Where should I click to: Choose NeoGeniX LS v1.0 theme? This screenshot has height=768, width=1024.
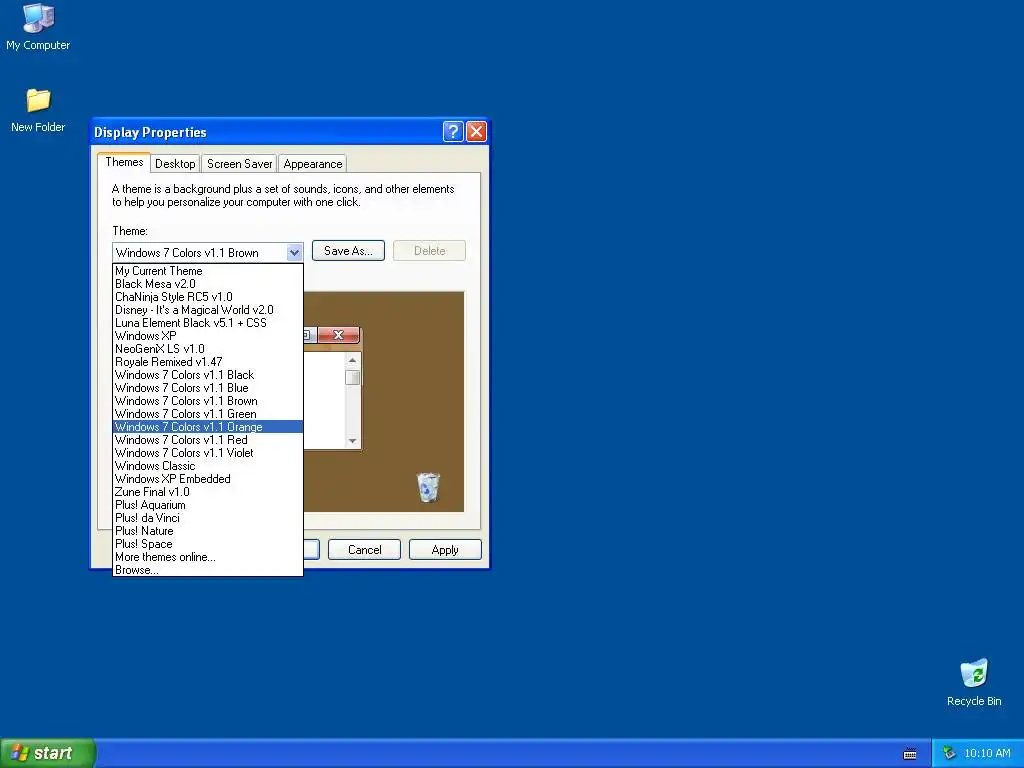(x=208, y=349)
